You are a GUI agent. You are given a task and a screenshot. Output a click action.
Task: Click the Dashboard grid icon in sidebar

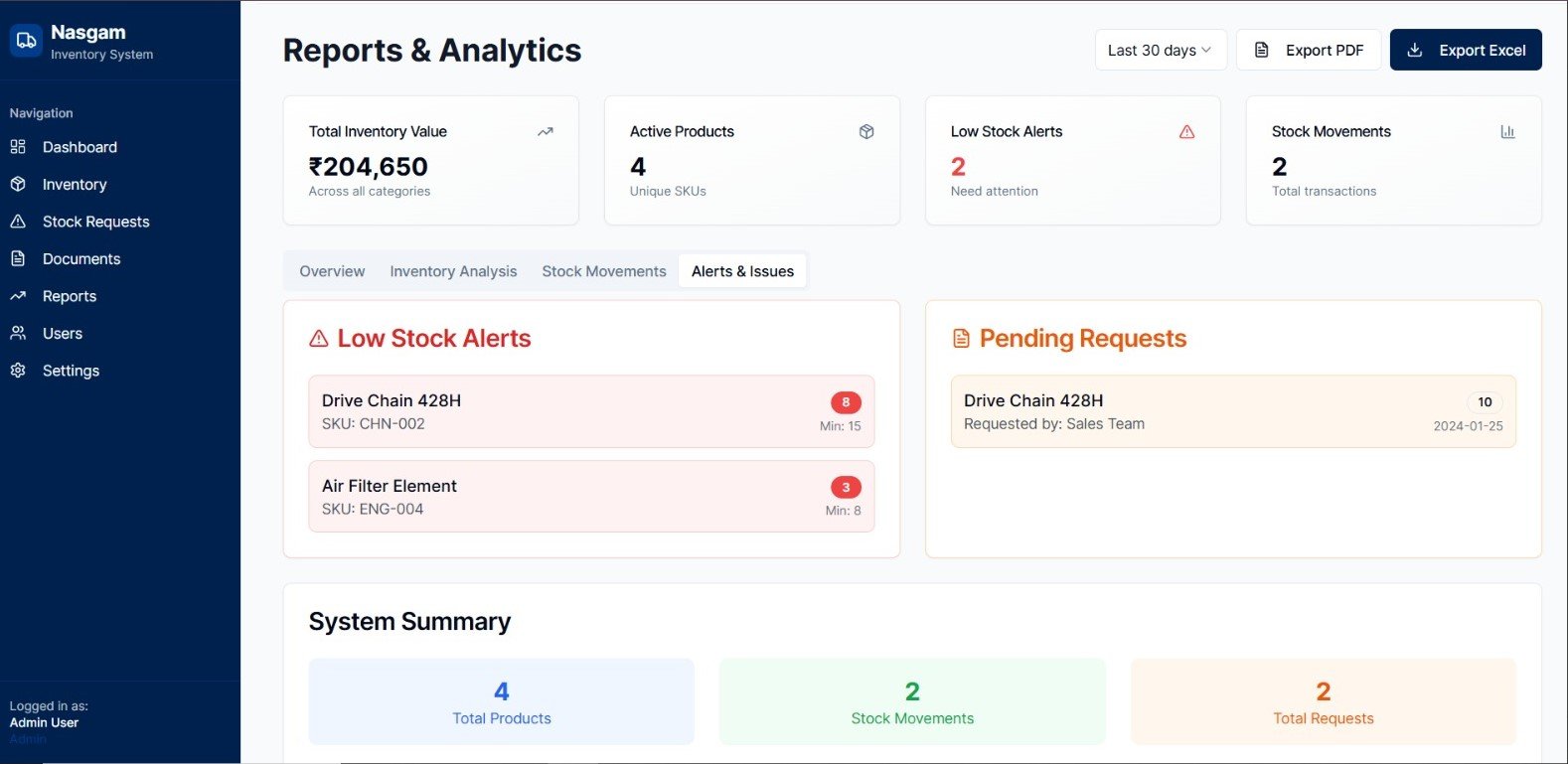(18, 147)
